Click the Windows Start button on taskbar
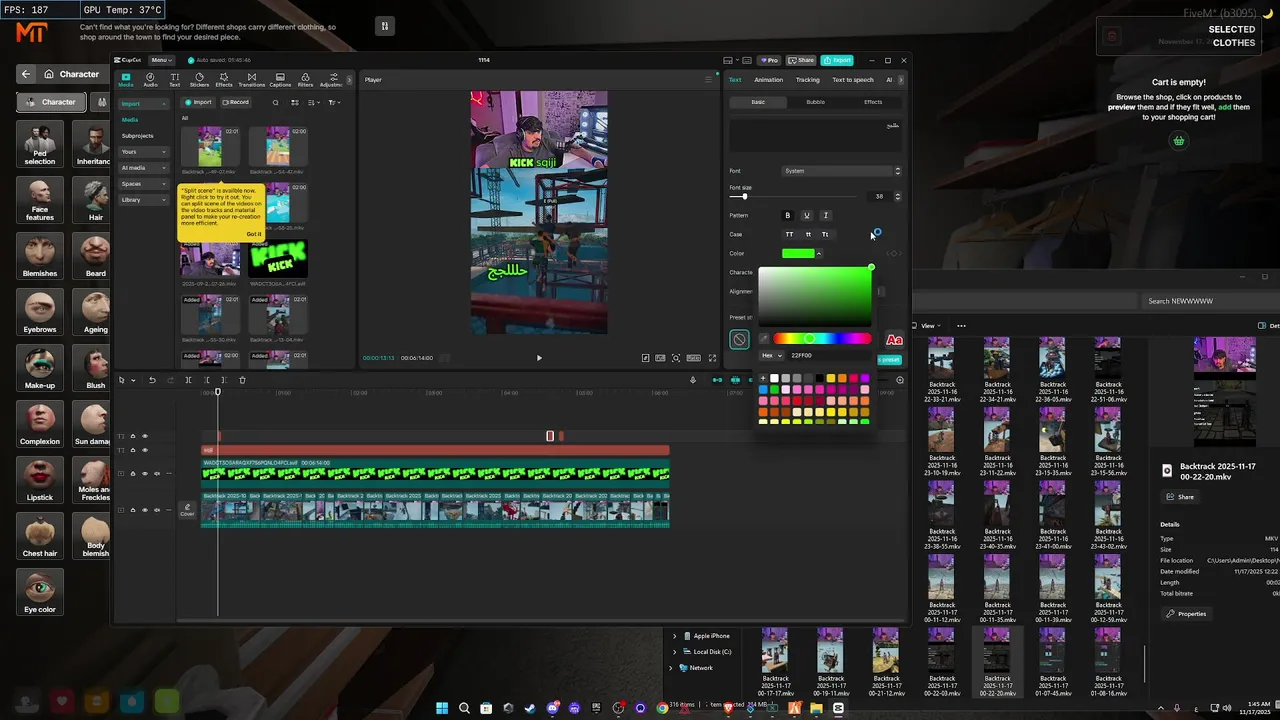This screenshot has height=720, width=1280. 442,708
